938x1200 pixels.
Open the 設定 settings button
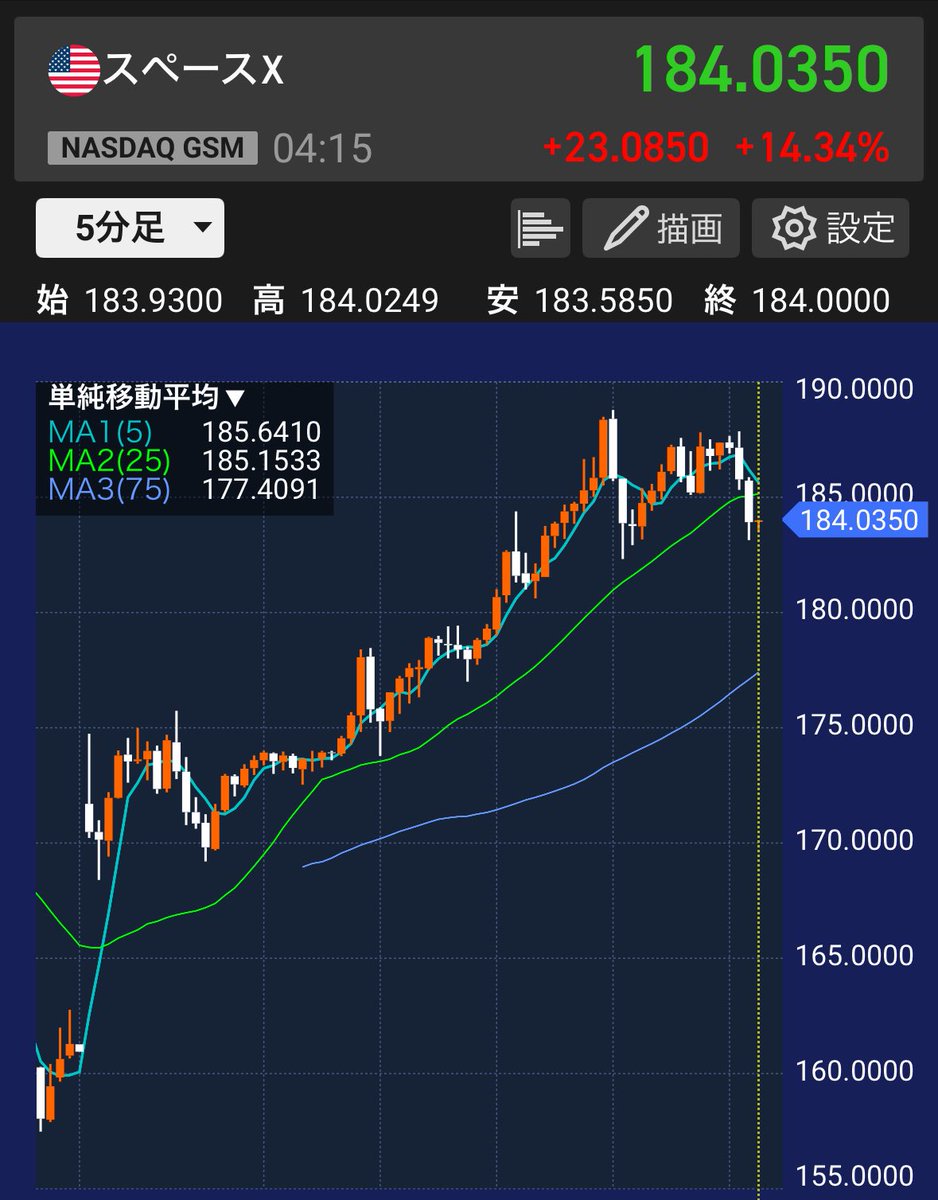pyautogui.click(x=831, y=228)
